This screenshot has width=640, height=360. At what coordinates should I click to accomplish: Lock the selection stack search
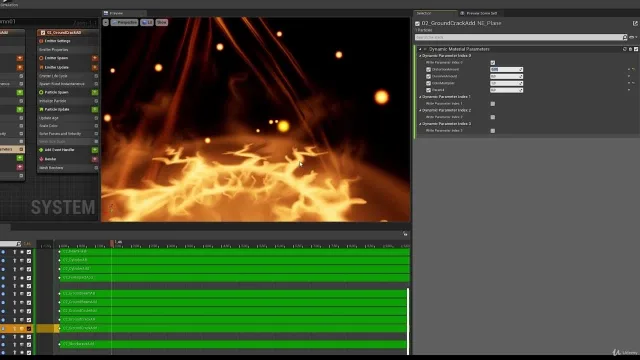[625, 38]
